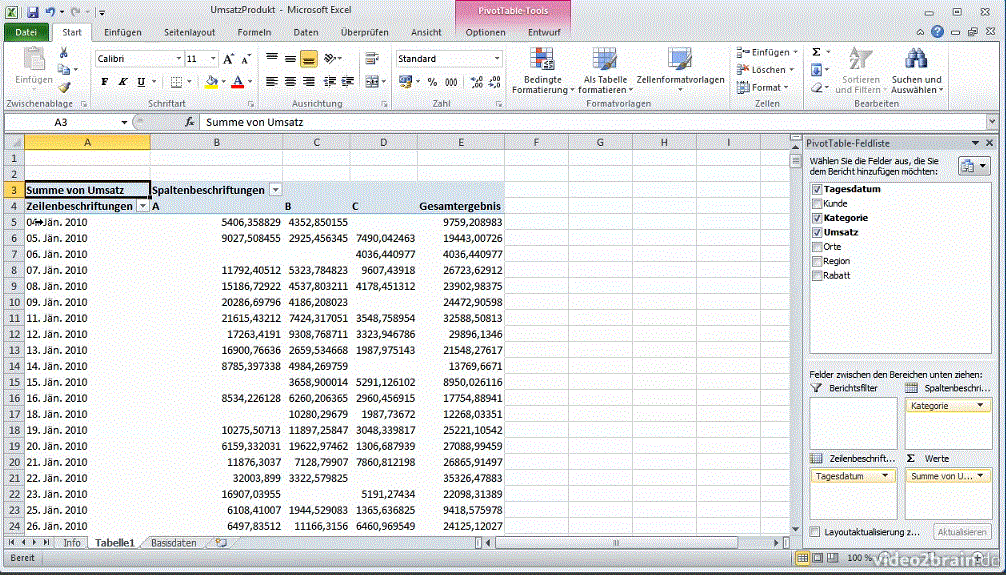Open Spaltenbeschriftungen filter dropdown
Screen dimensions: 1006x575
pos(275,190)
